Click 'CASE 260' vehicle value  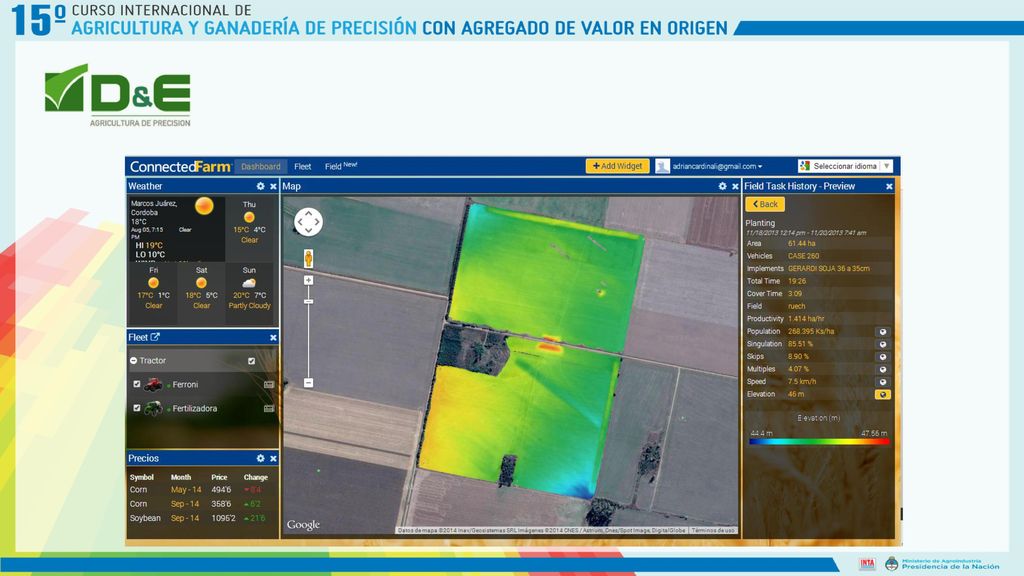[x=803, y=256]
